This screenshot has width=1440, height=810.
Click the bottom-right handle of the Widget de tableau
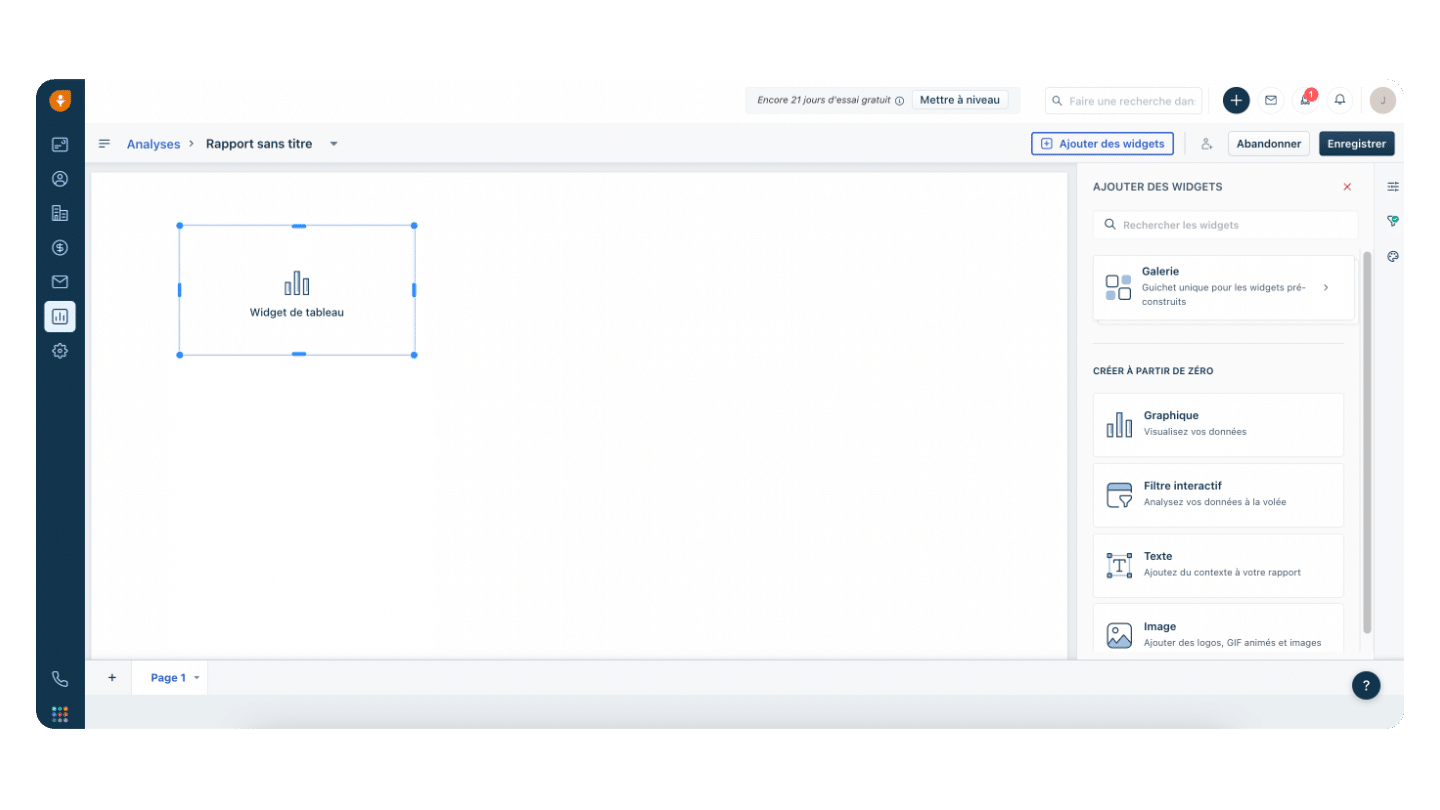[414, 355]
